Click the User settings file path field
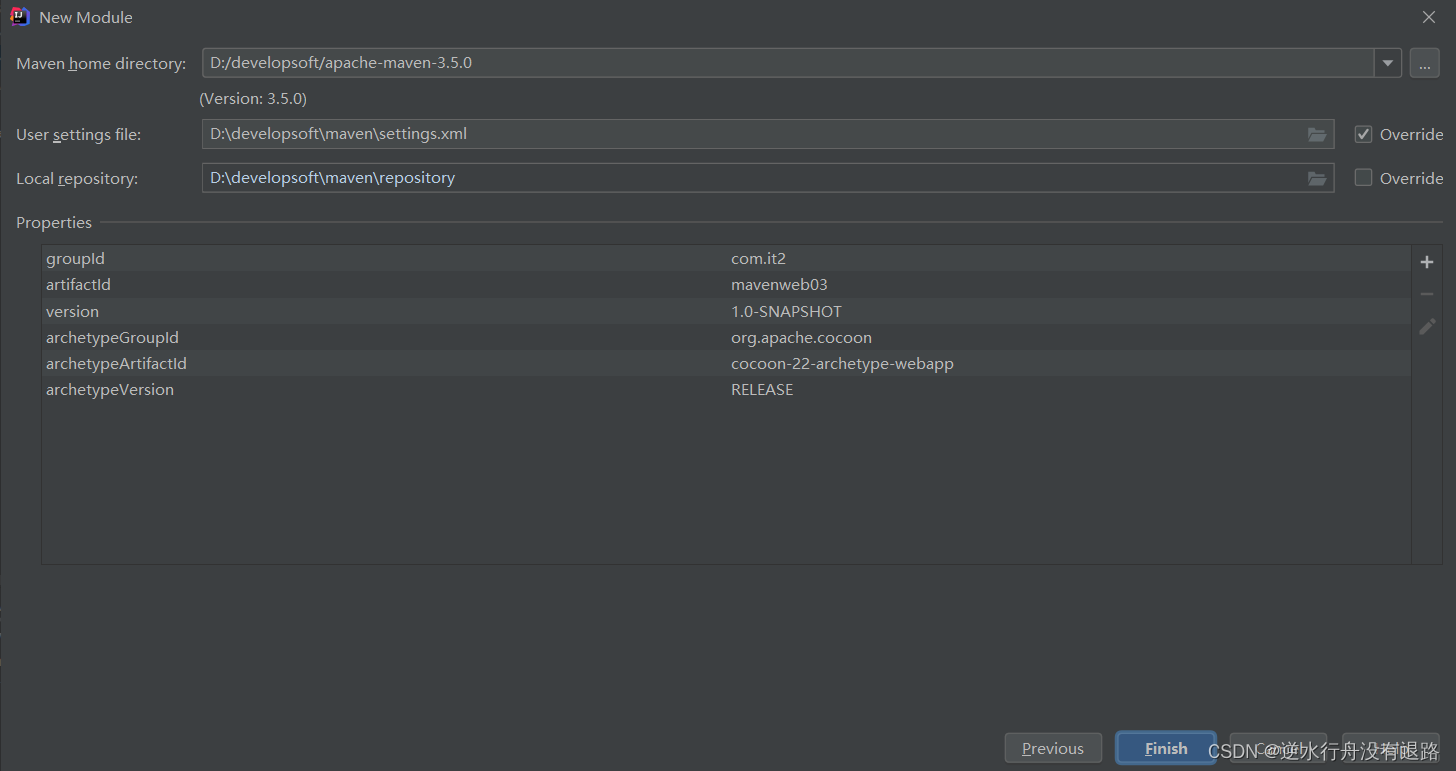 pyautogui.click(x=750, y=134)
